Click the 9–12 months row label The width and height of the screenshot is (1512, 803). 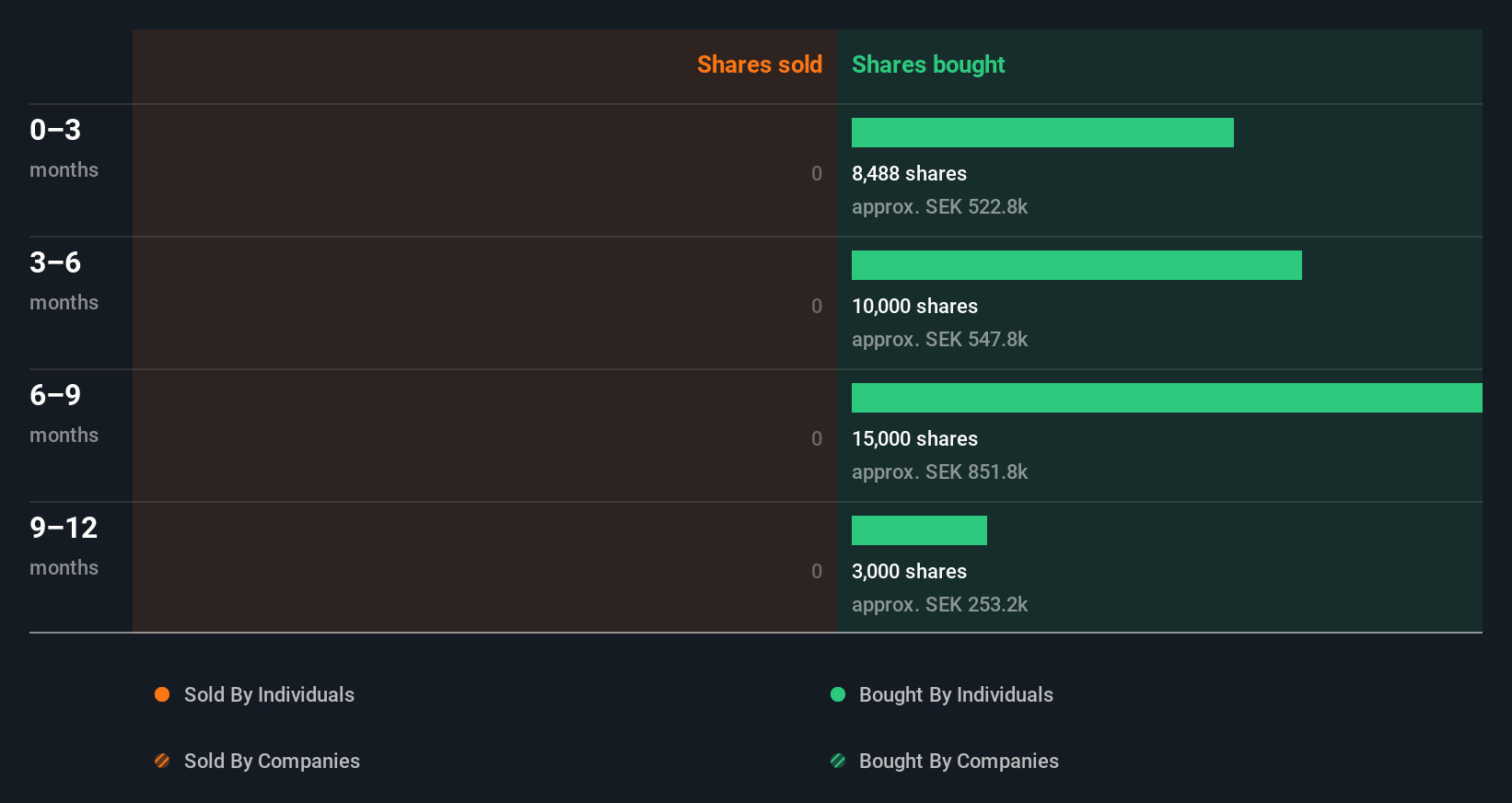click(64, 546)
